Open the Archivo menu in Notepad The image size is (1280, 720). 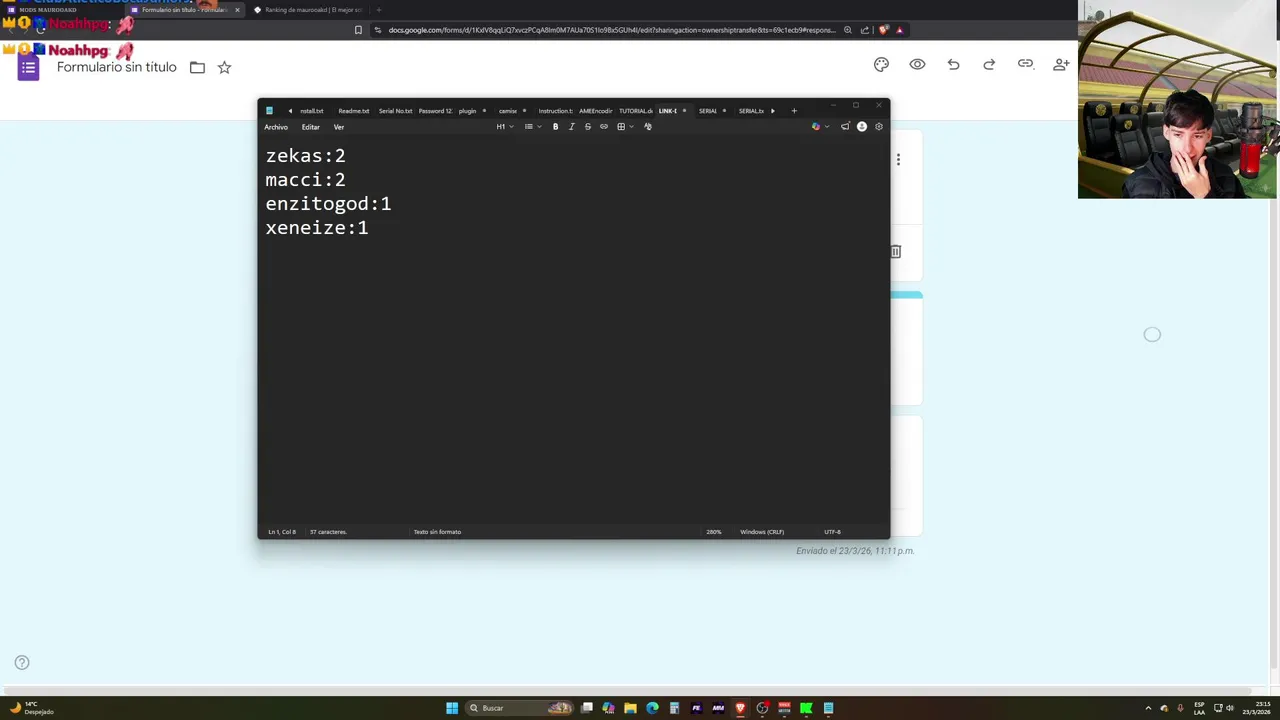pyautogui.click(x=276, y=127)
